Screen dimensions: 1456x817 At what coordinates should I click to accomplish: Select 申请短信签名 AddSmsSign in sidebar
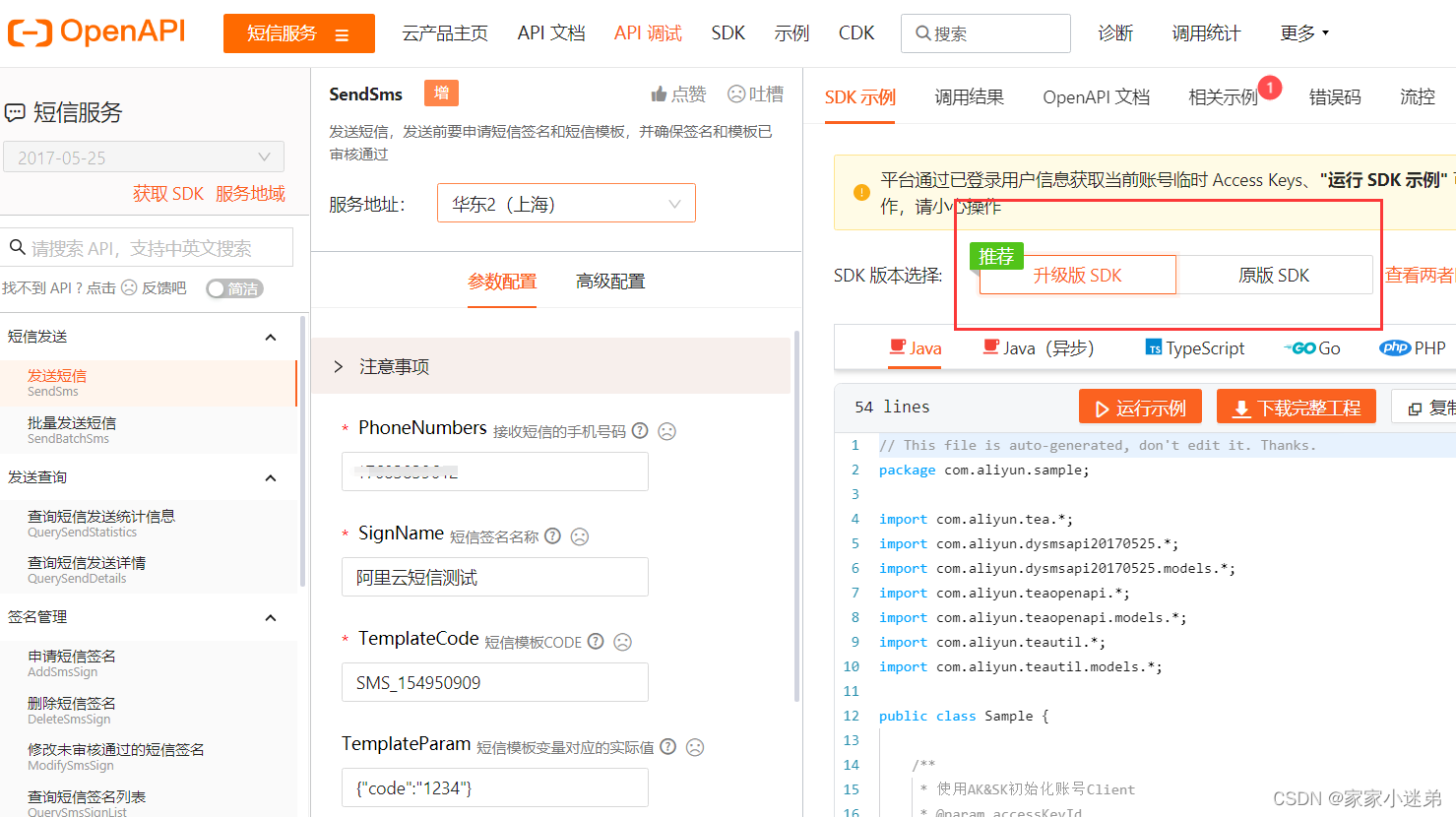149,663
